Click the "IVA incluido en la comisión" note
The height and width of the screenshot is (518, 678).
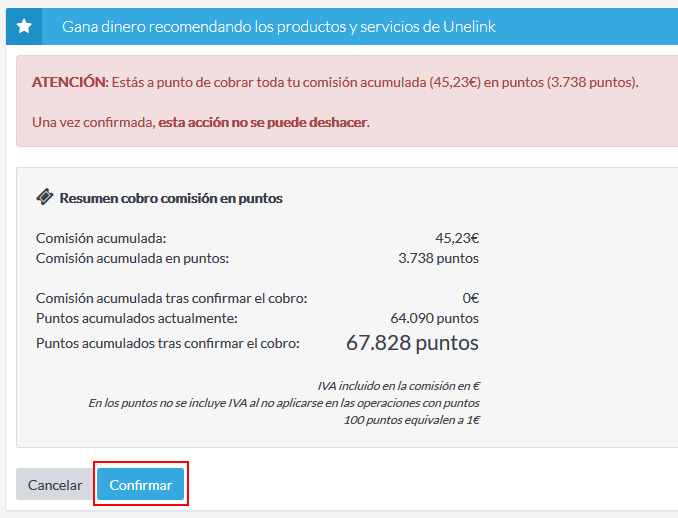[x=398, y=385]
